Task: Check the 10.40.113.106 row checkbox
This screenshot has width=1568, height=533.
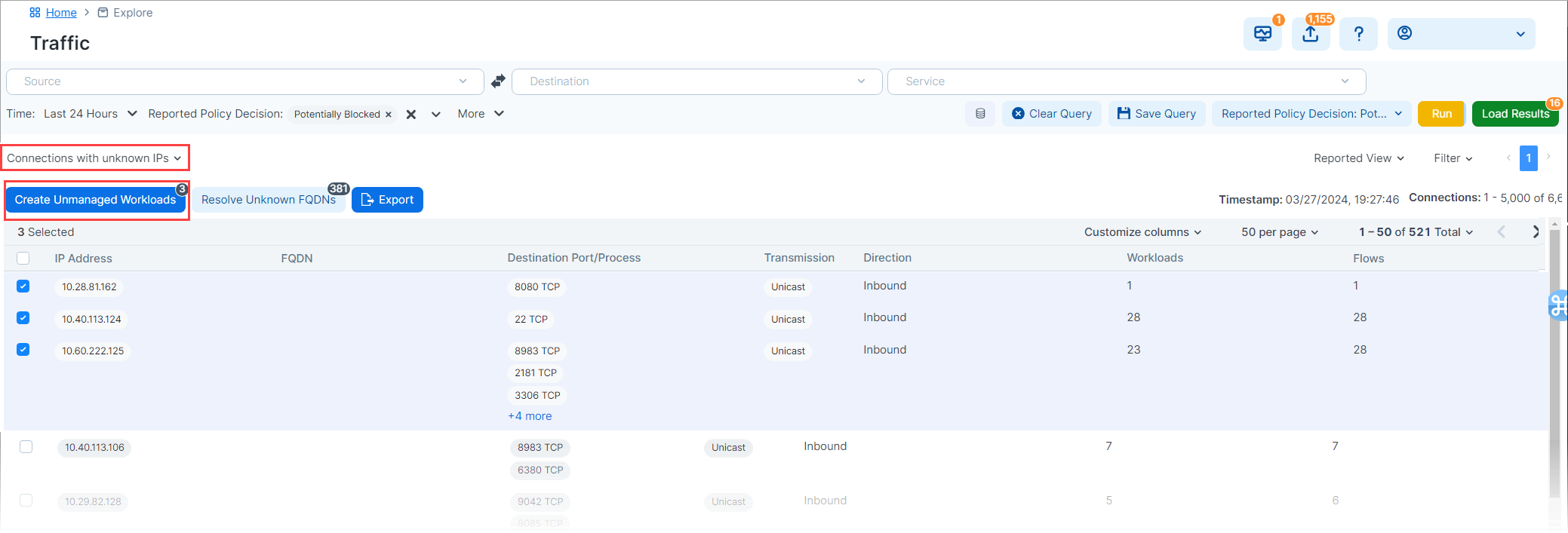Action: pyautogui.click(x=26, y=447)
